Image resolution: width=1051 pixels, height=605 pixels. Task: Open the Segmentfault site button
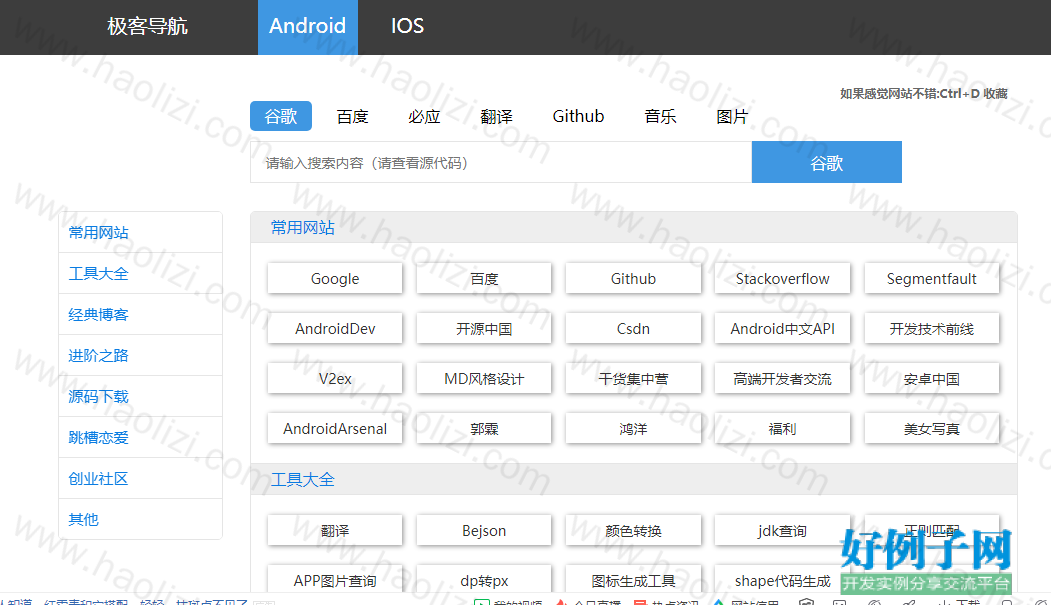pyautogui.click(x=932, y=278)
